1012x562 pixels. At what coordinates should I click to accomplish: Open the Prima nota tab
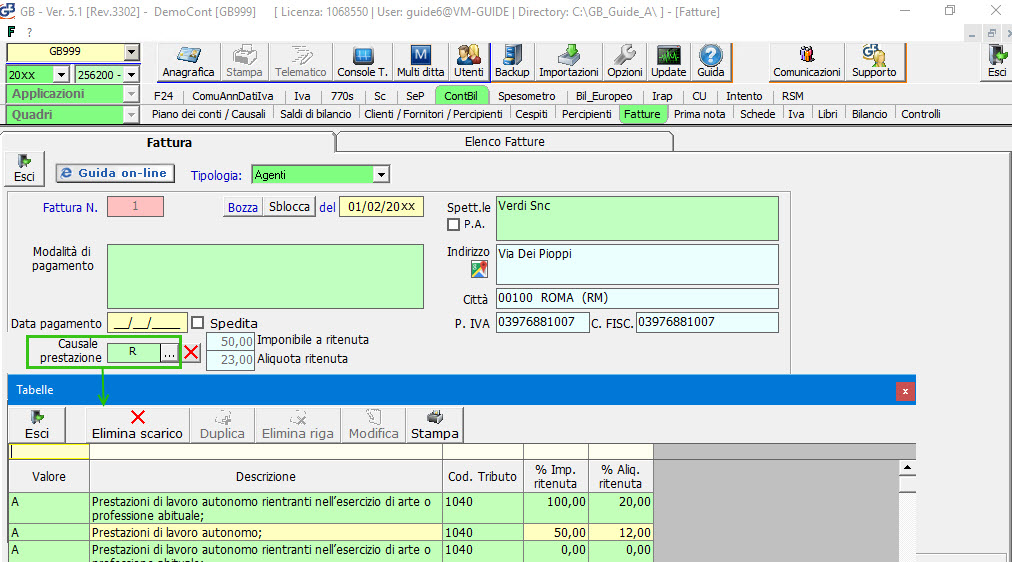(x=700, y=114)
